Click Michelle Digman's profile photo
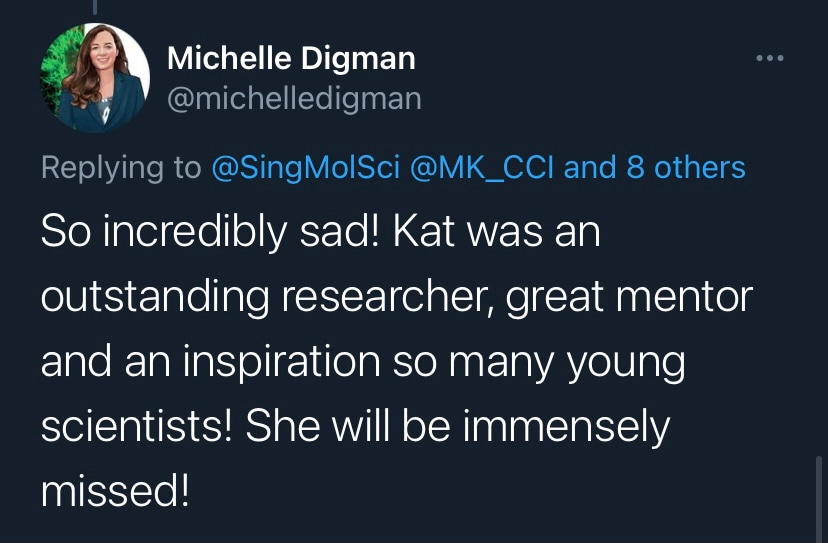828x543 pixels. 96,79
